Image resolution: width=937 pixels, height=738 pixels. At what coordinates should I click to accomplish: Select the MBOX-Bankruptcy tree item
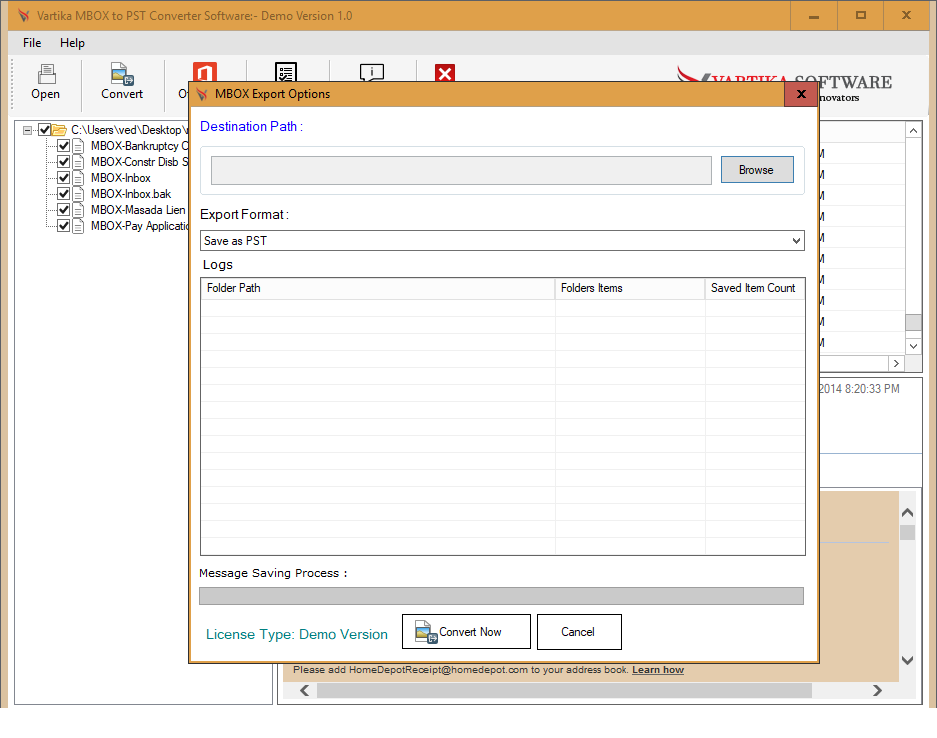(x=139, y=146)
